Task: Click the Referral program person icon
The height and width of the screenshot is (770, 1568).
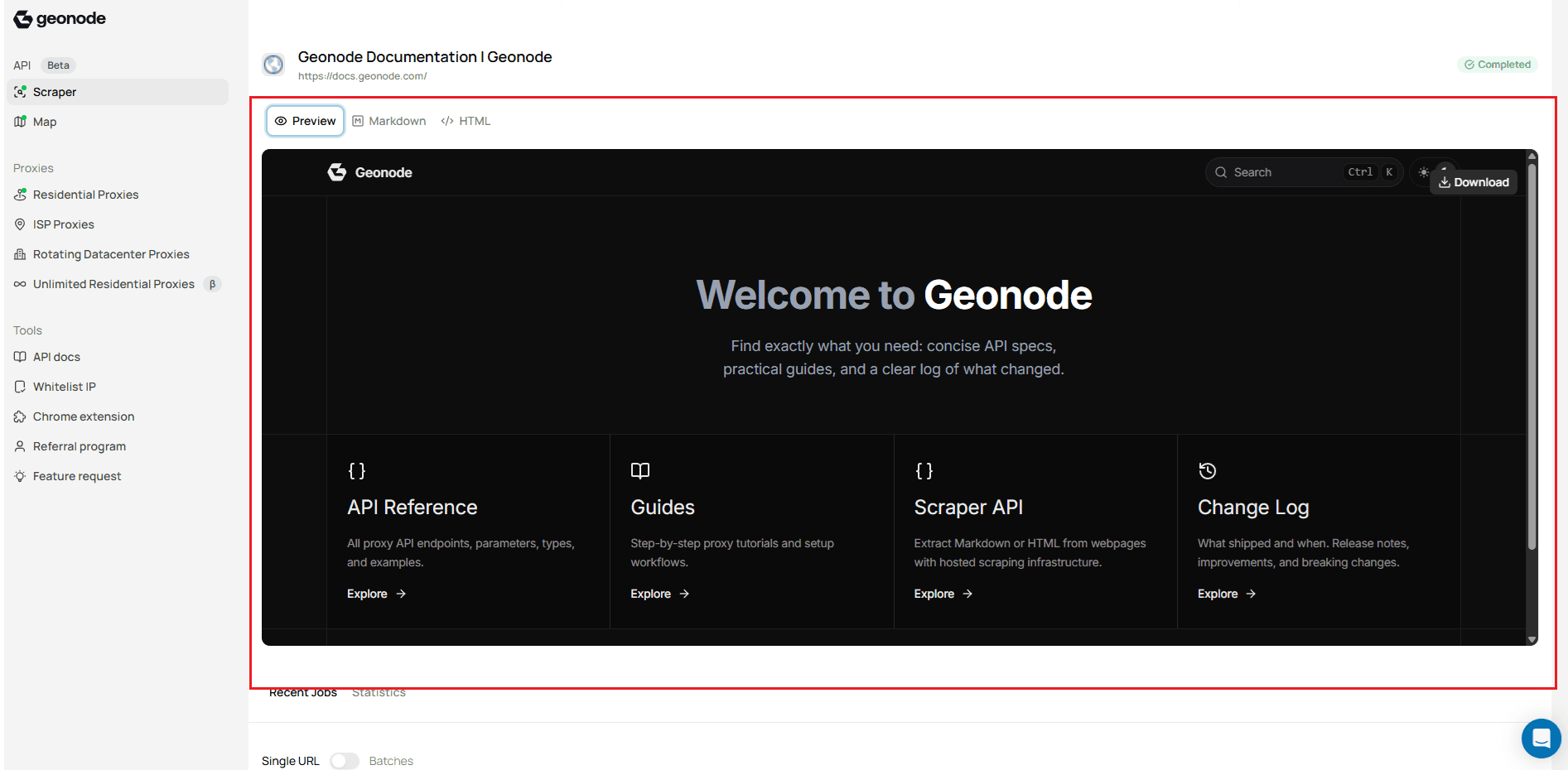Action: (20, 446)
